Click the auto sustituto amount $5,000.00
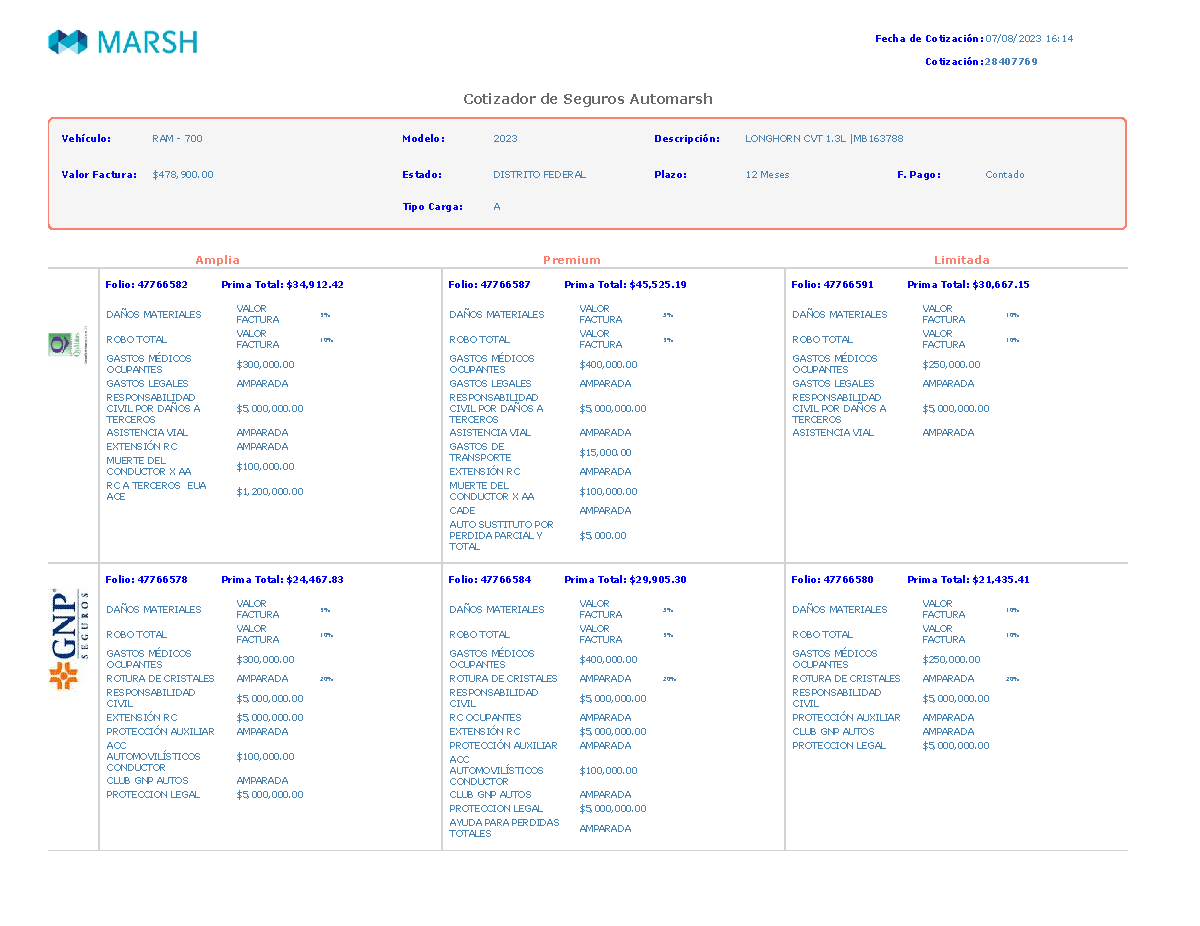The image size is (1200, 926). [x=603, y=536]
